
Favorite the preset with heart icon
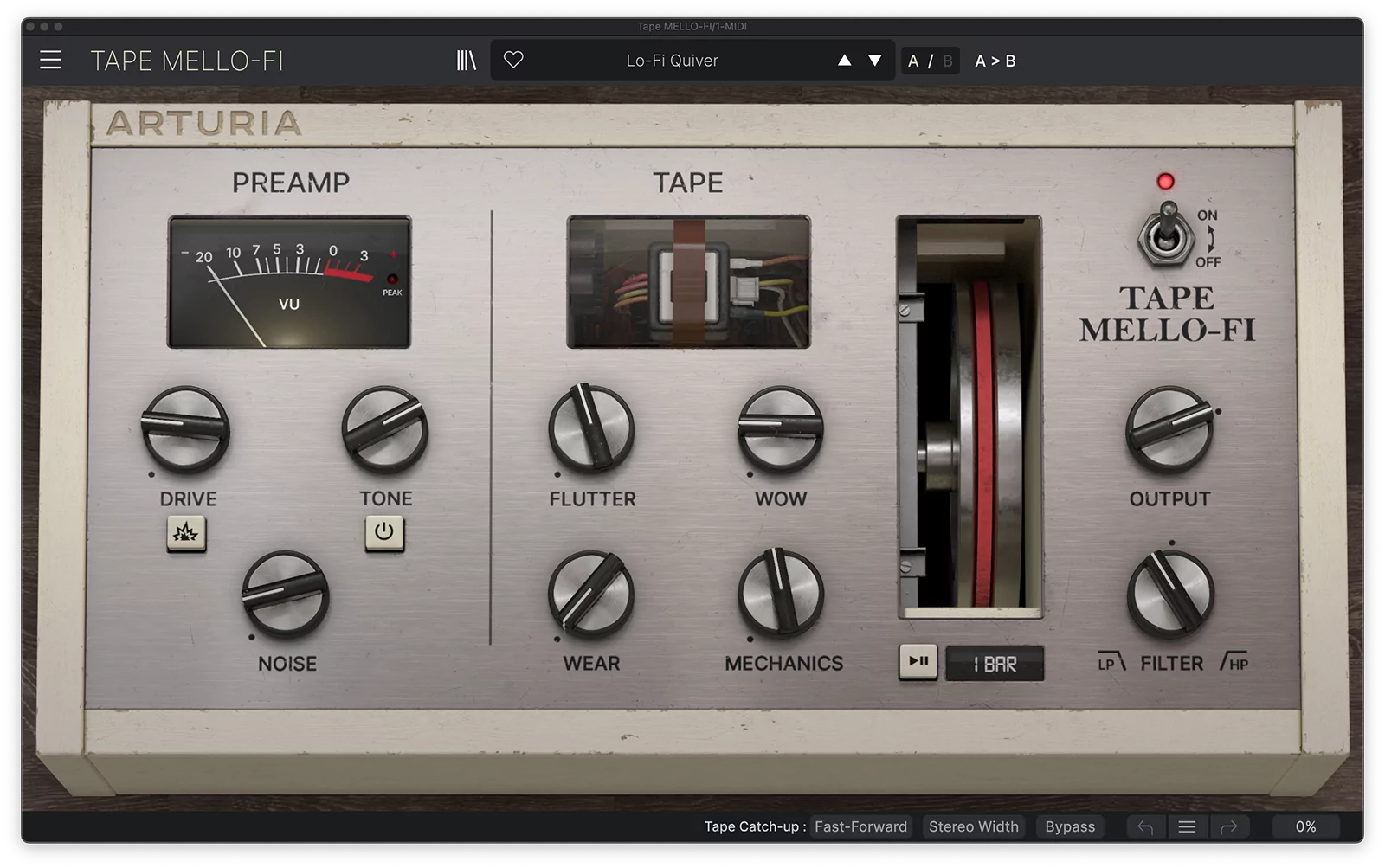click(x=513, y=61)
